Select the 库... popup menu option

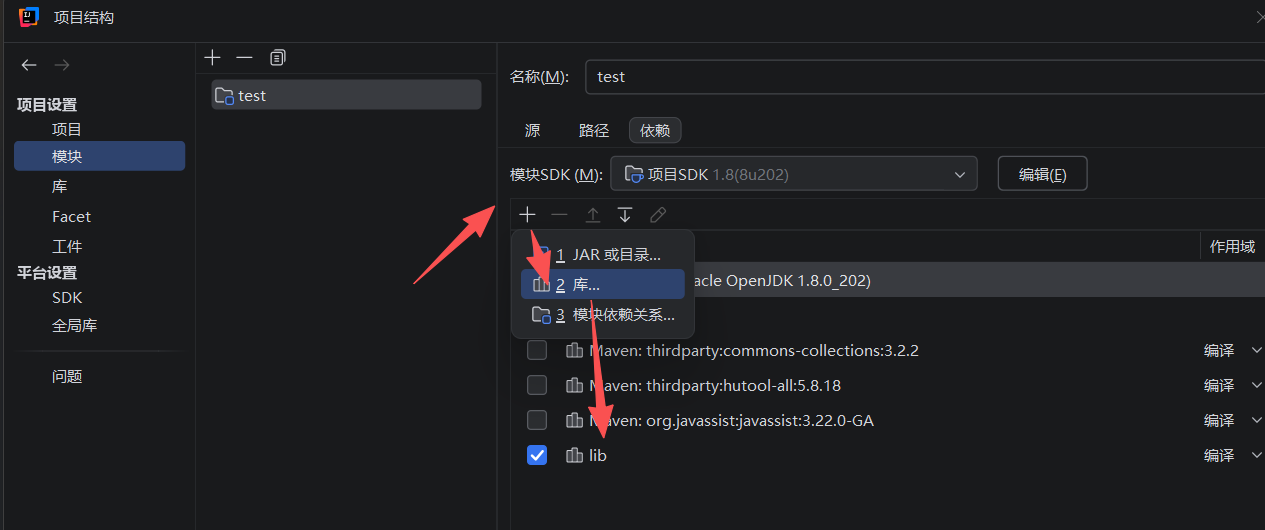point(602,285)
